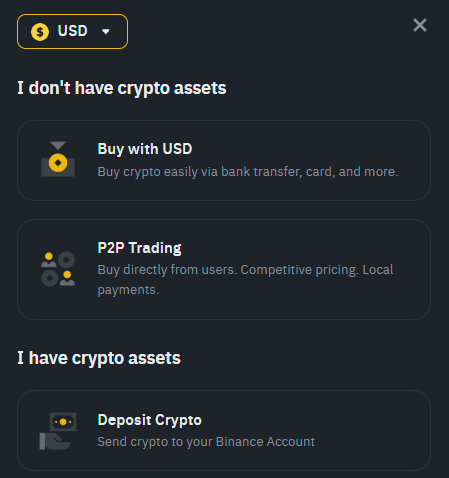Click the Deposit Crypto hand-and-cash icon
Image resolution: width=449 pixels, height=478 pixels.
click(58, 431)
